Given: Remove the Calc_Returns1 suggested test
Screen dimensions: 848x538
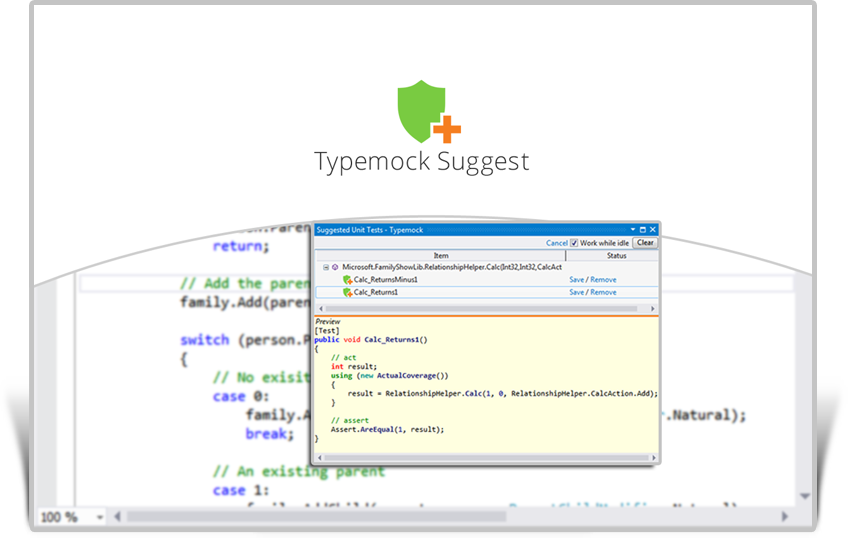Looking at the screenshot, I should (x=603, y=292).
